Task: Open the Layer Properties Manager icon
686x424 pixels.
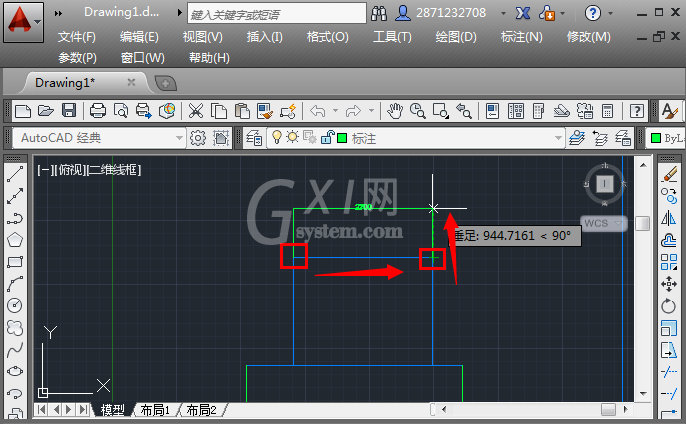Action: pyautogui.click(x=253, y=138)
